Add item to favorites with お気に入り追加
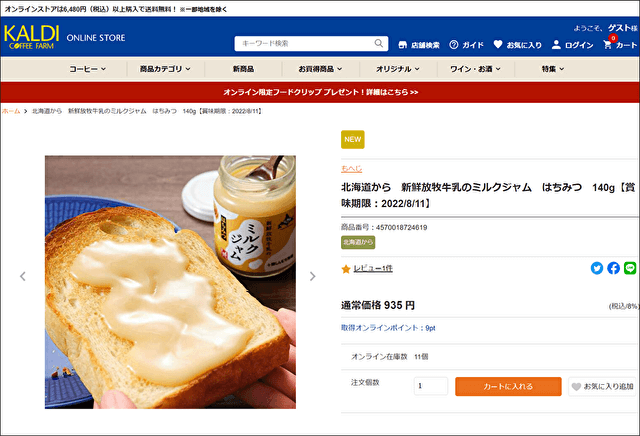 (x=602, y=387)
